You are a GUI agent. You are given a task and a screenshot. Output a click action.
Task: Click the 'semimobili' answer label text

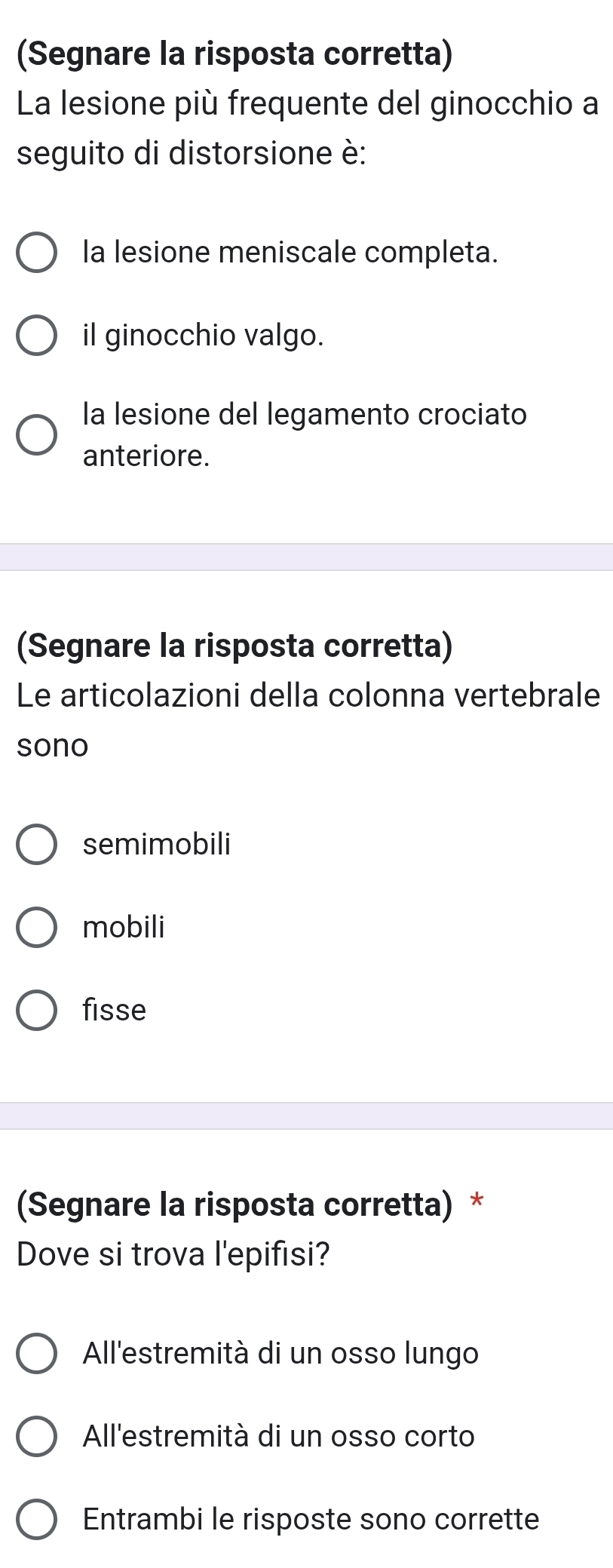tap(157, 845)
